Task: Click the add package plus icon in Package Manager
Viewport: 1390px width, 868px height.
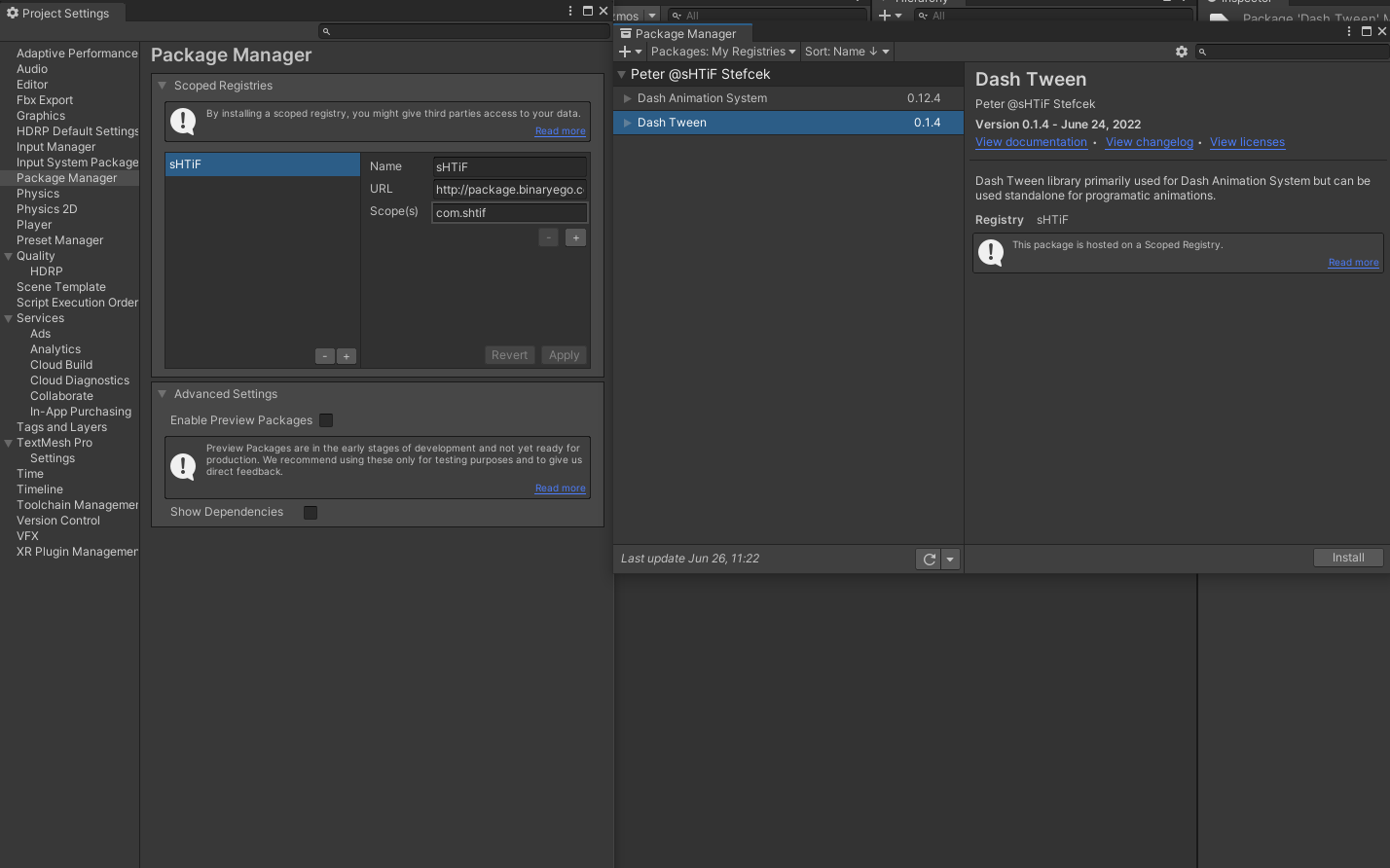Action: click(625, 51)
